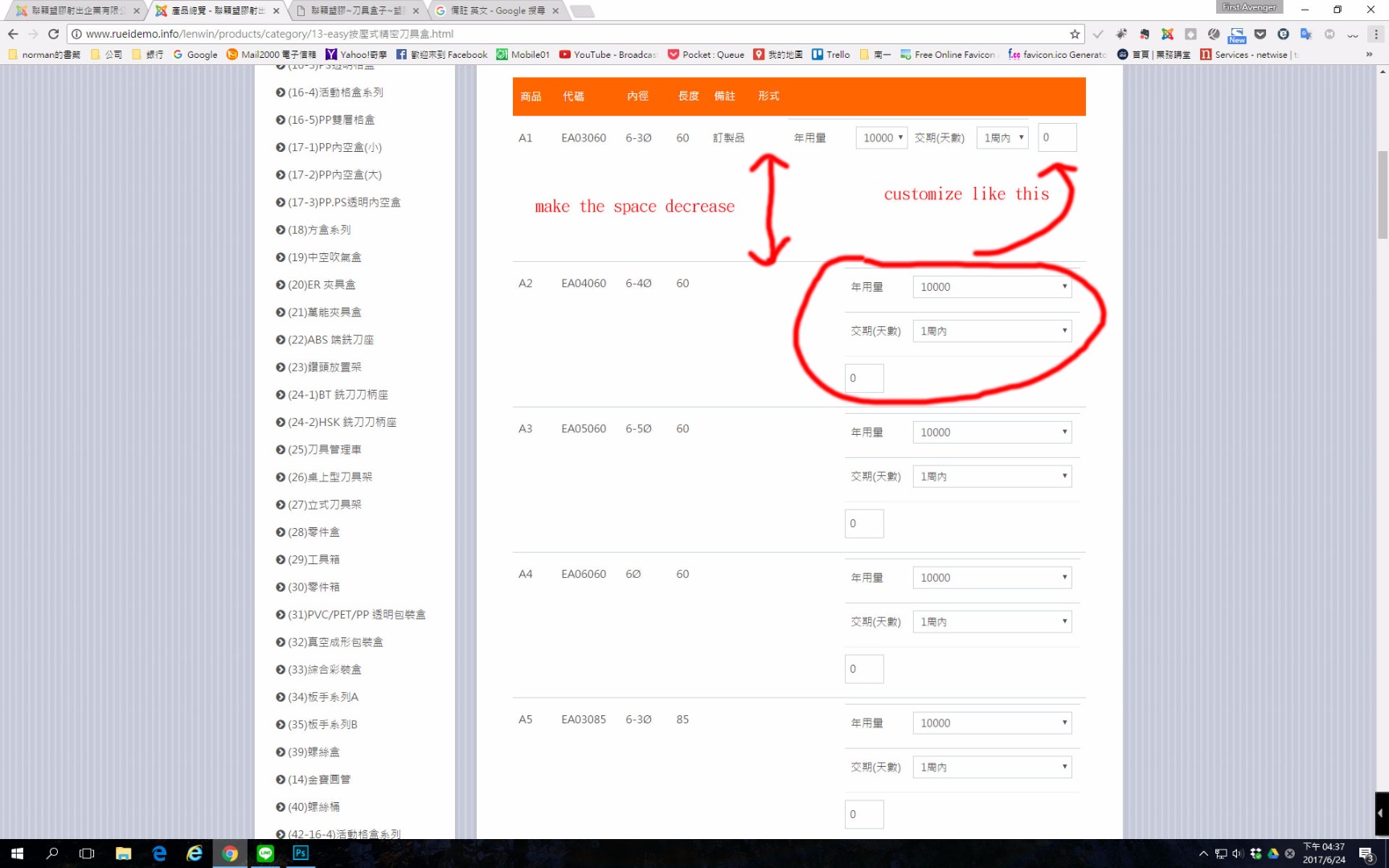Open the Windows Start menu
This screenshot has width=1389, height=868.
(17, 854)
